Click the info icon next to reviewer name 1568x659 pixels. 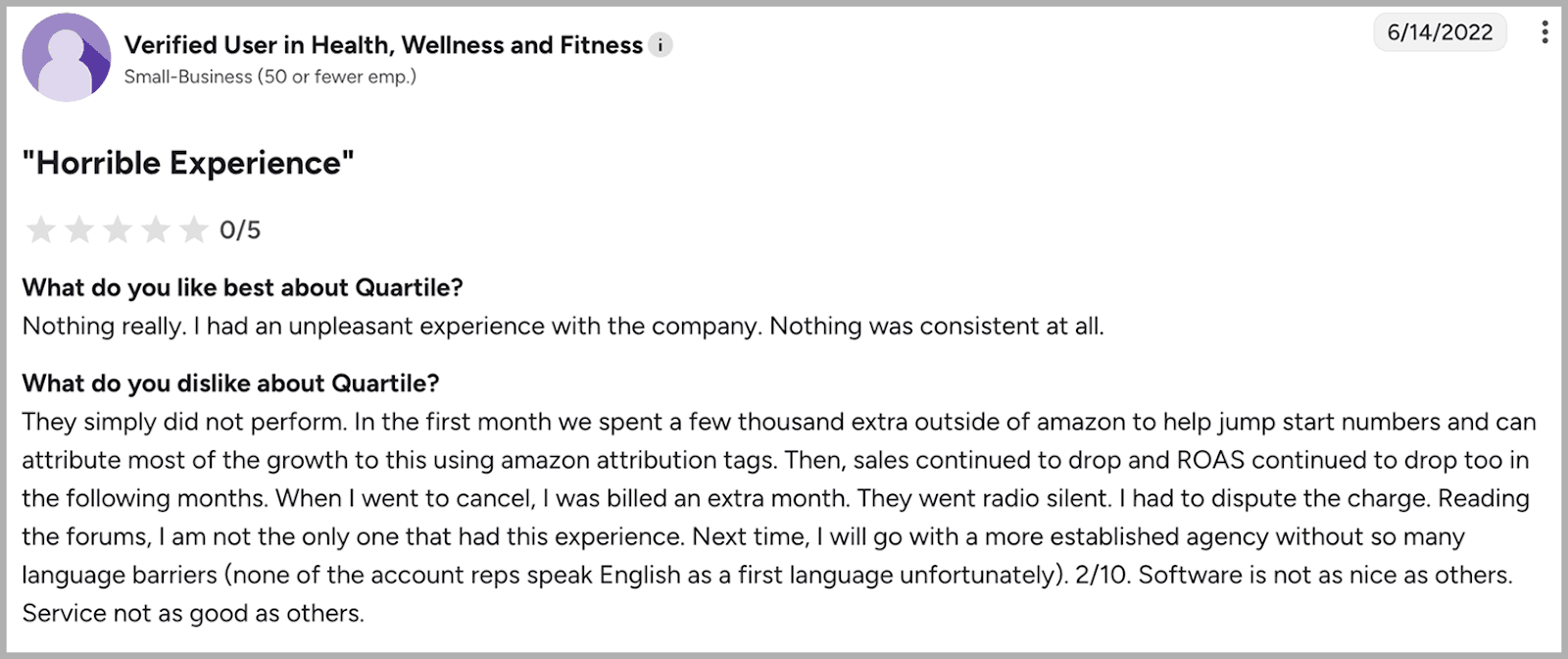click(x=661, y=45)
